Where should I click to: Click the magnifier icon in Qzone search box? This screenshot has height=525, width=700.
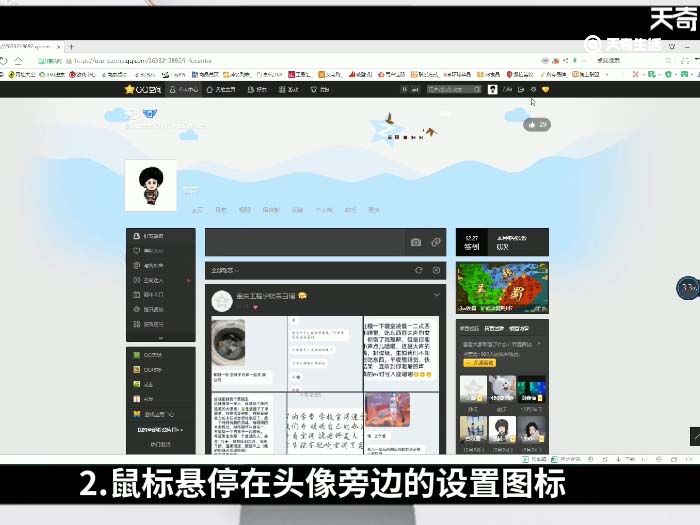point(477,90)
